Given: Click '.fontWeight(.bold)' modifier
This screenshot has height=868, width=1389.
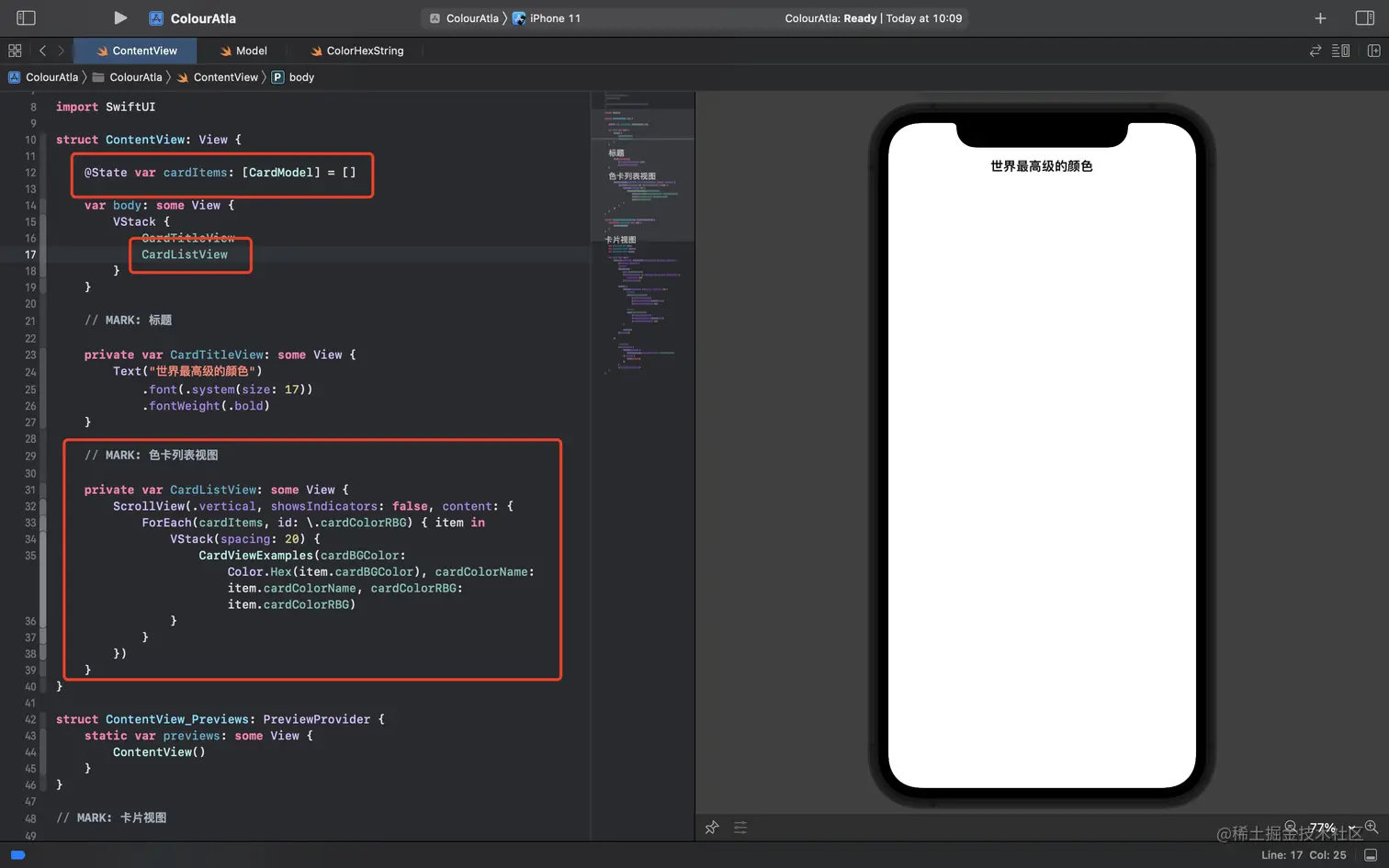Looking at the screenshot, I should point(206,406).
